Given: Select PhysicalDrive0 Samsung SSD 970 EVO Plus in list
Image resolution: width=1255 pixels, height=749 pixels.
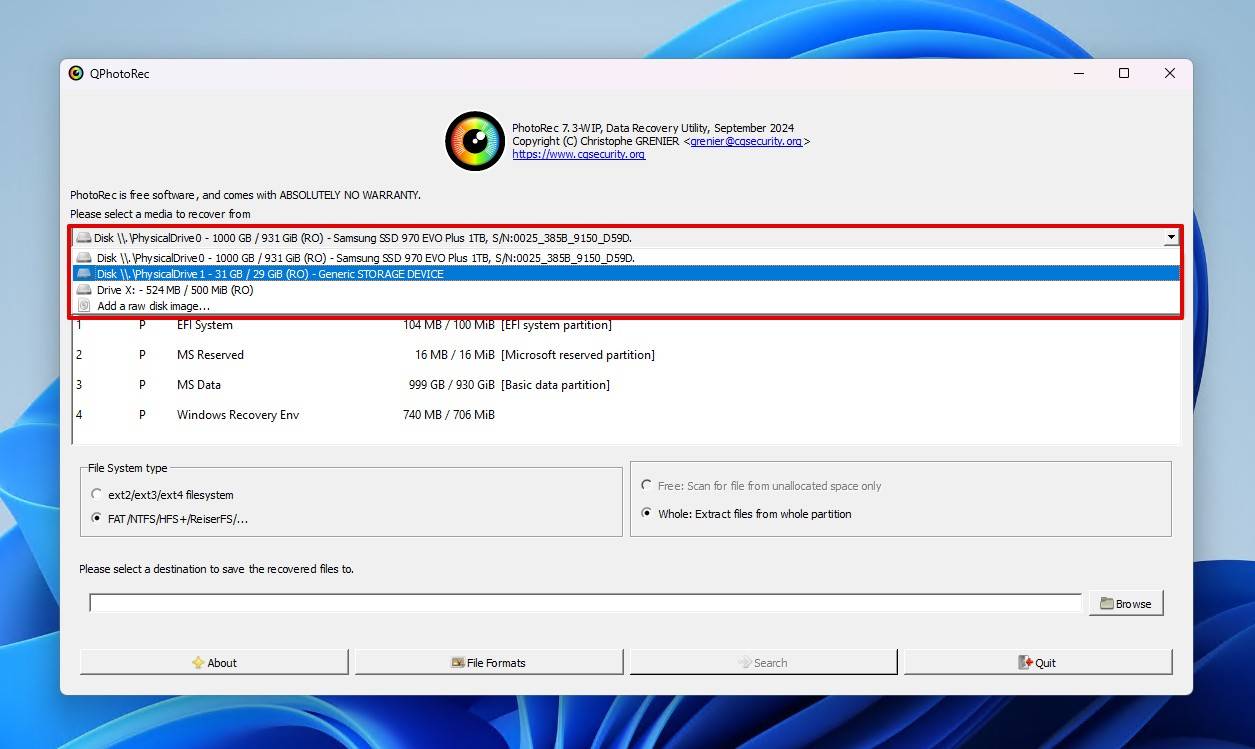Looking at the screenshot, I should [626, 258].
